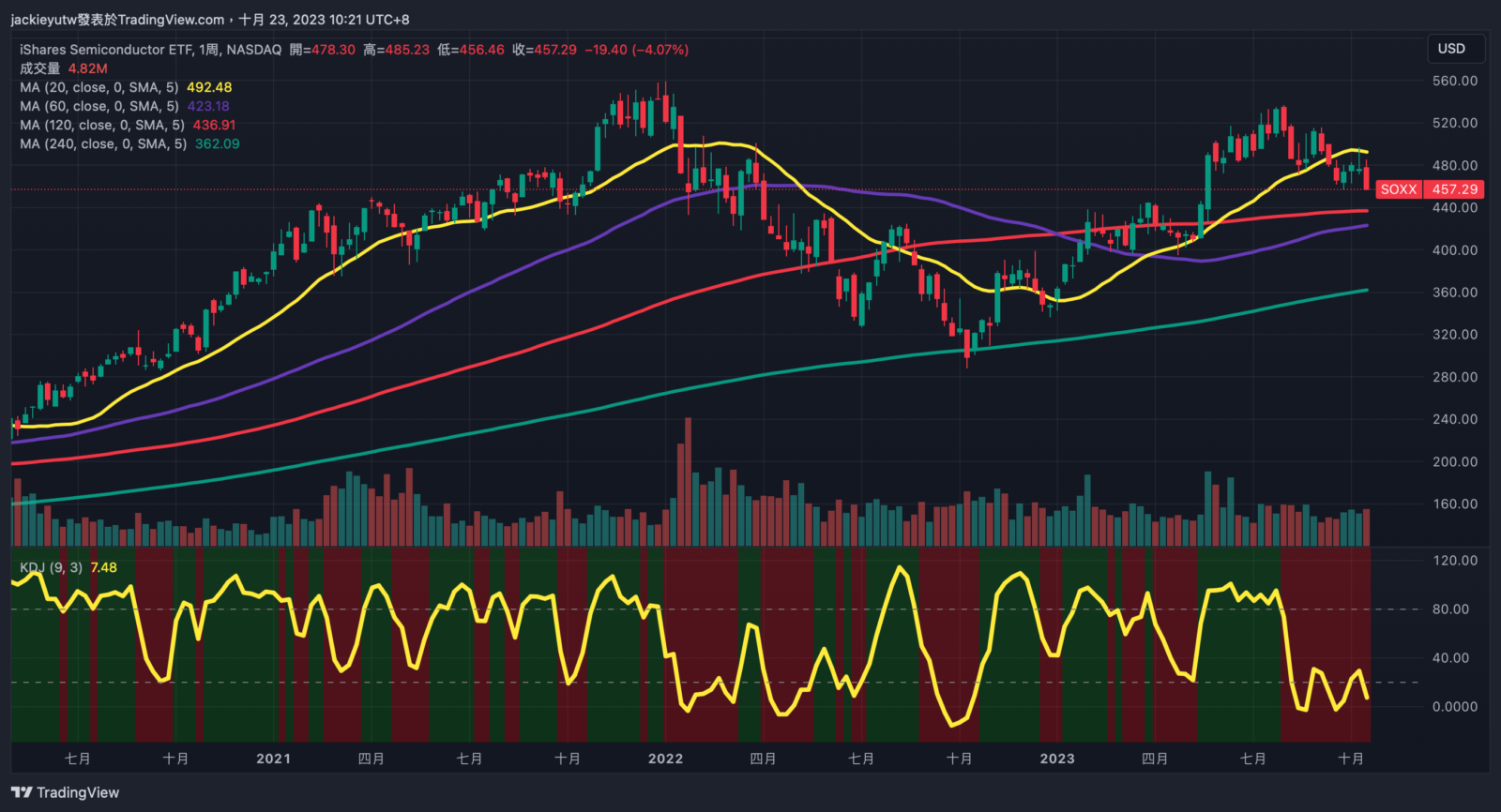Click the 560.00 price scale label
Screen dimensions: 1501x812
pos(1454,81)
